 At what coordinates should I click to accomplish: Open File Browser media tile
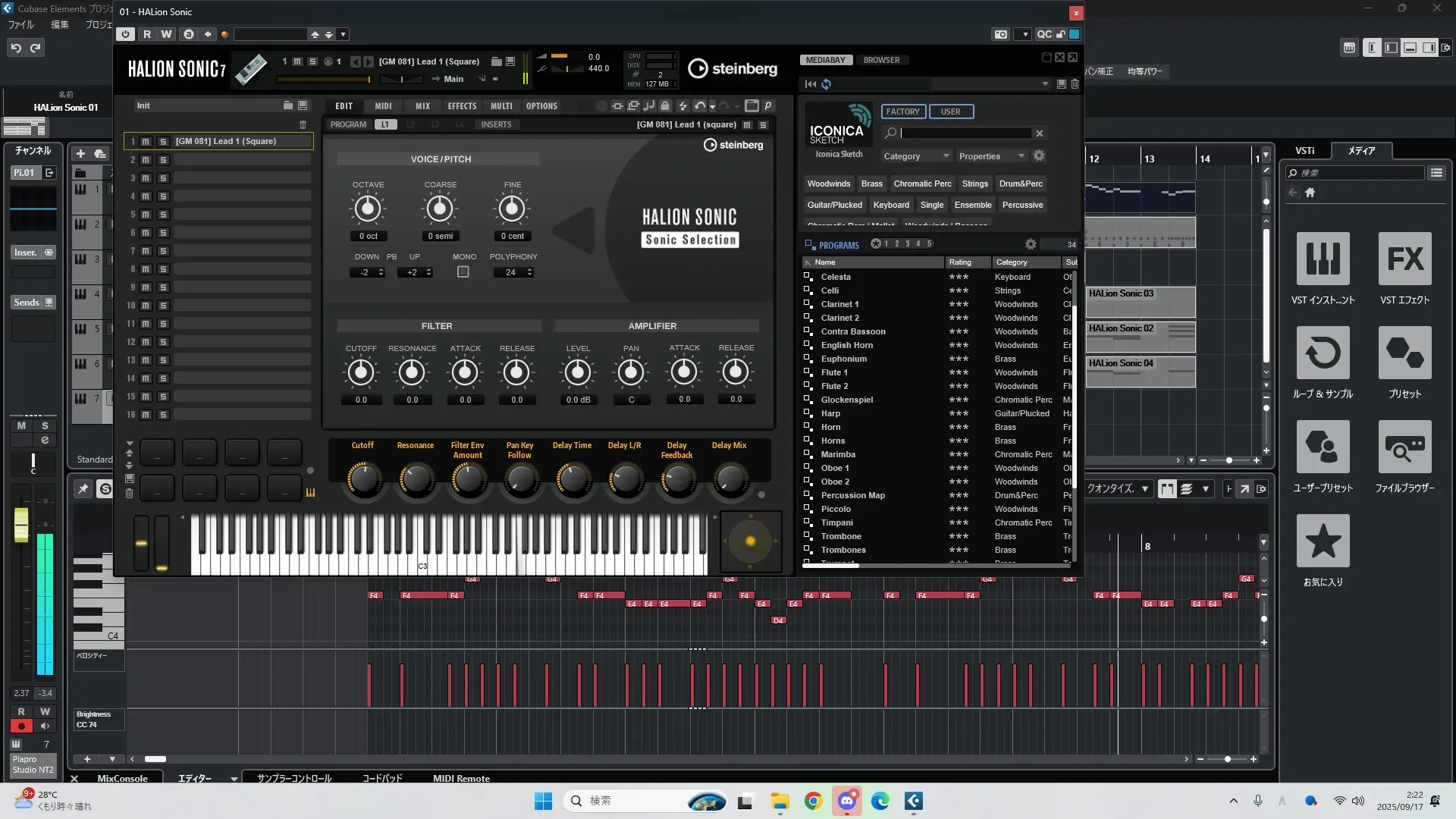pyautogui.click(x=1404, y=447)
